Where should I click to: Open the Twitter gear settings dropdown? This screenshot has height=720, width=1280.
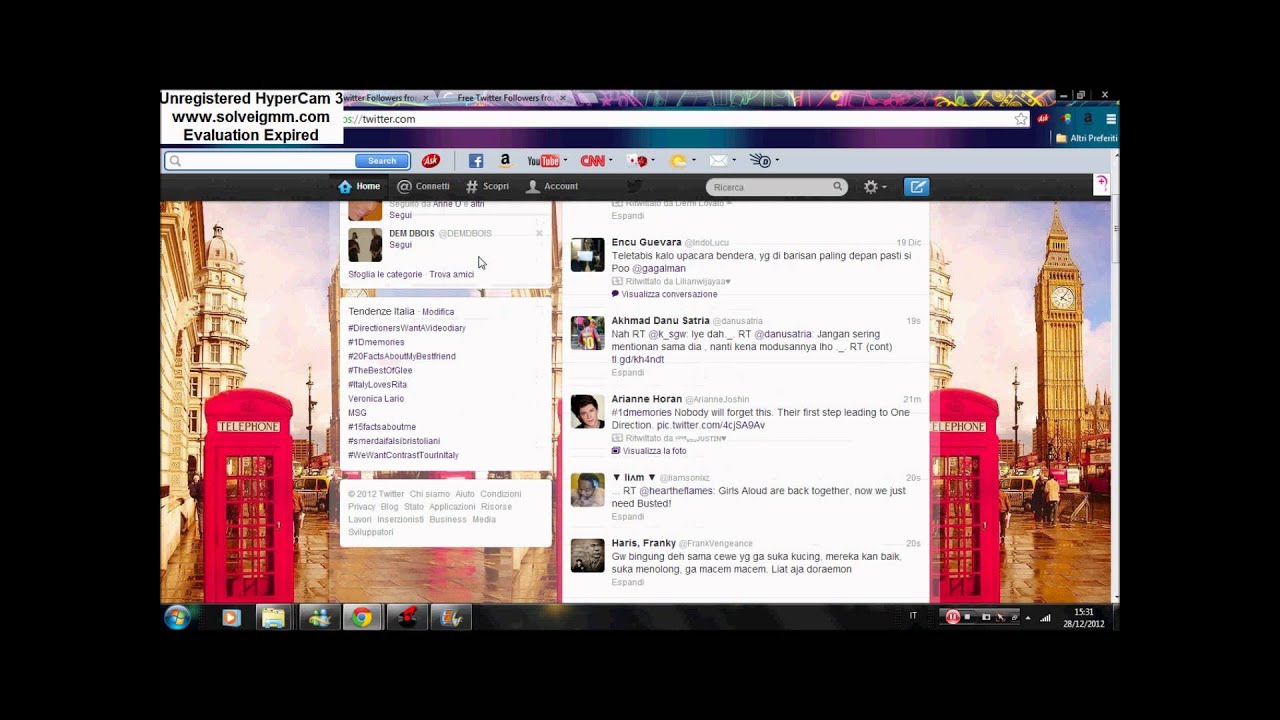[x=875, y=187]
